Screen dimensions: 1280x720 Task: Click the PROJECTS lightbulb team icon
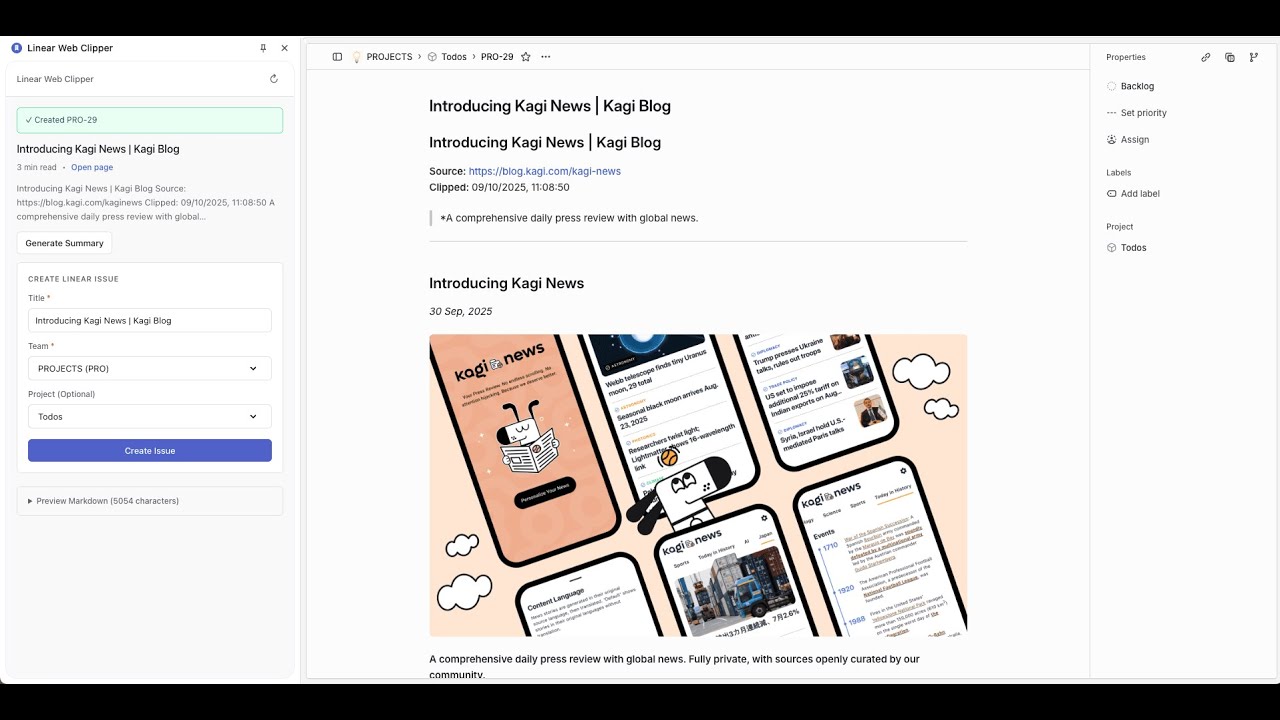356,57
